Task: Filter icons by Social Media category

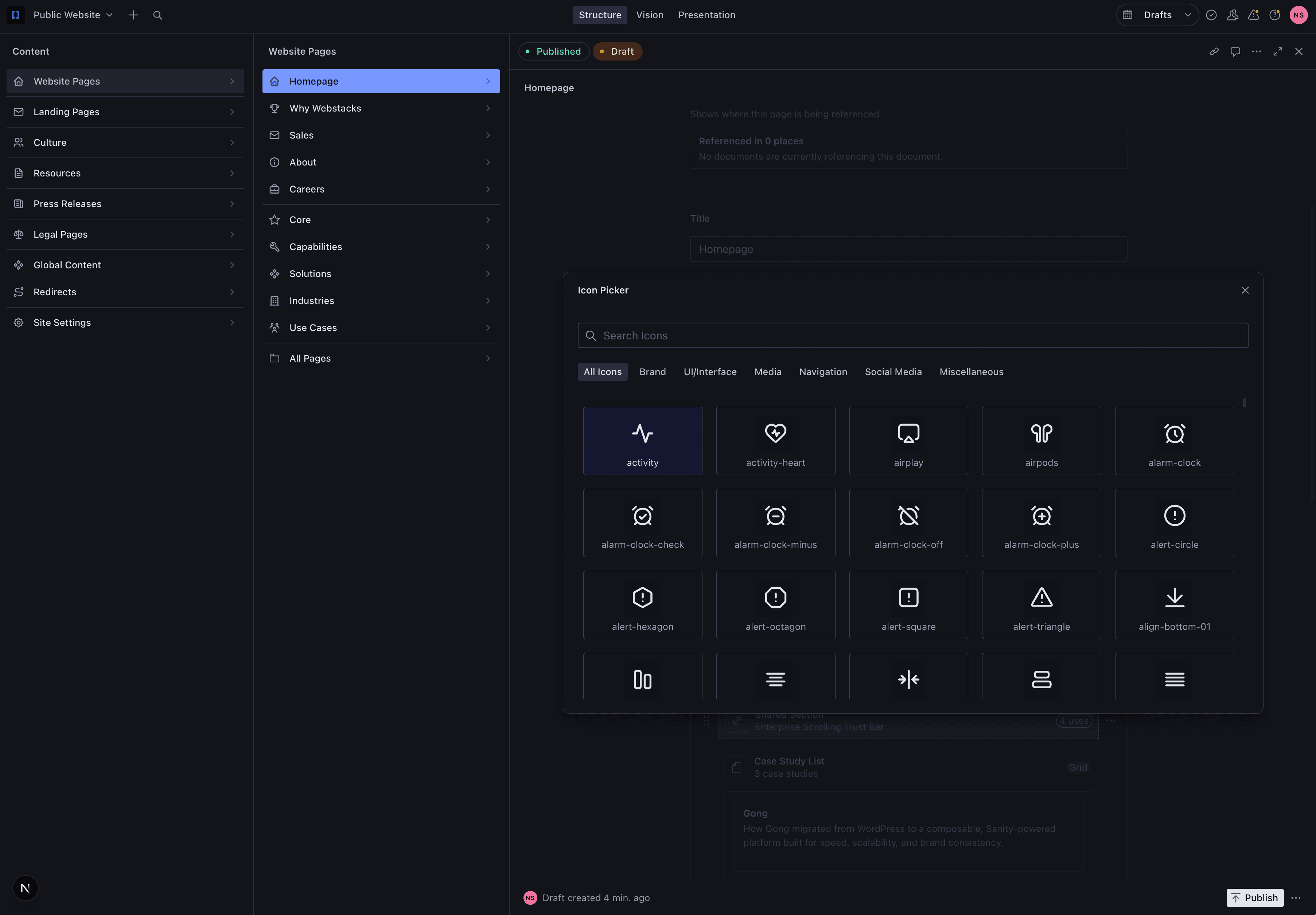Action: [893, 371]
